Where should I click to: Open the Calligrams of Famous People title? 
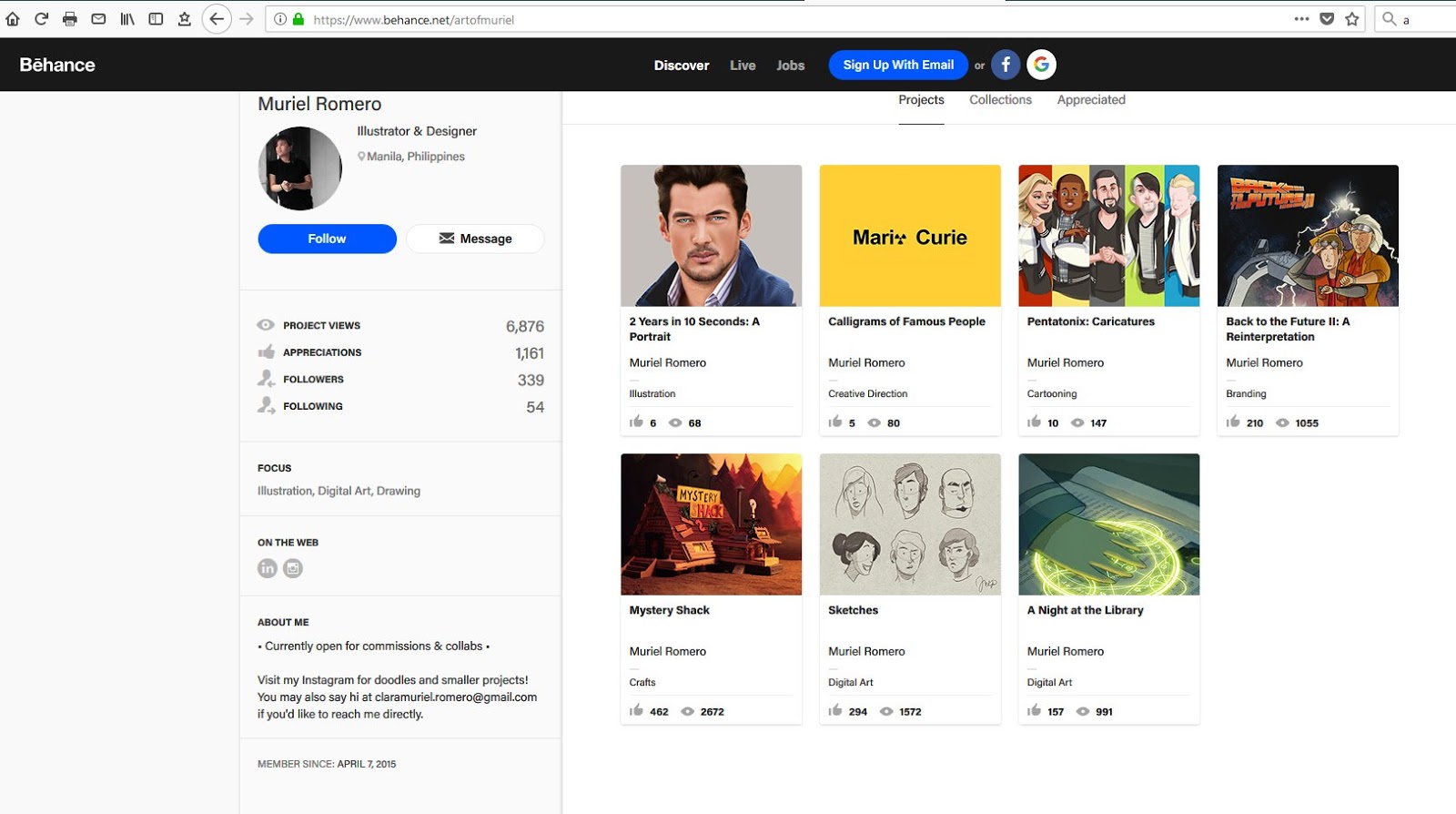point(906,321)
